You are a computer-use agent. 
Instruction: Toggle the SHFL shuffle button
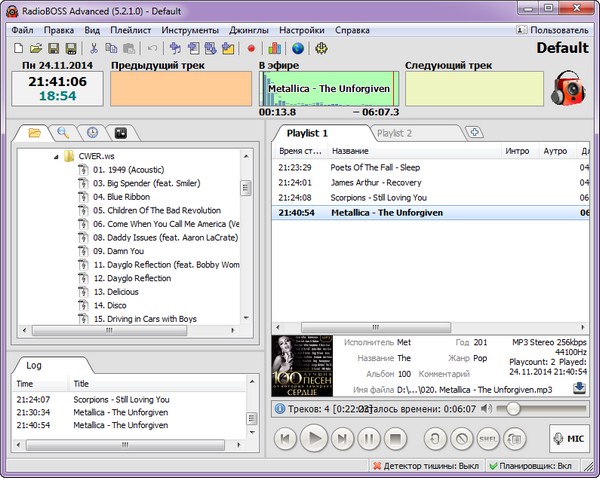[x=489, y=438]
